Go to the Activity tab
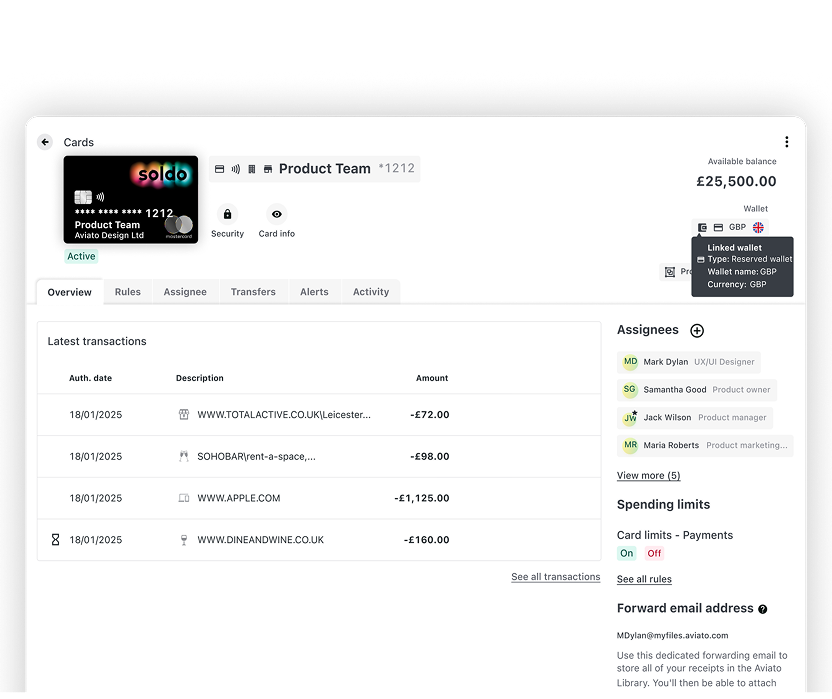Image resolution: width=832 pixels, height=699 pixels. (x=370, y=292)
